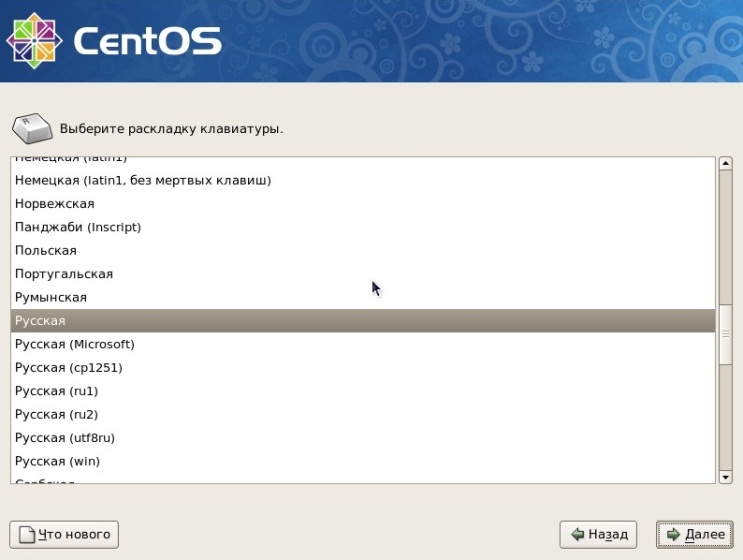Open the Что нового release notes button

pyautogui.click(x=64, y=534)
